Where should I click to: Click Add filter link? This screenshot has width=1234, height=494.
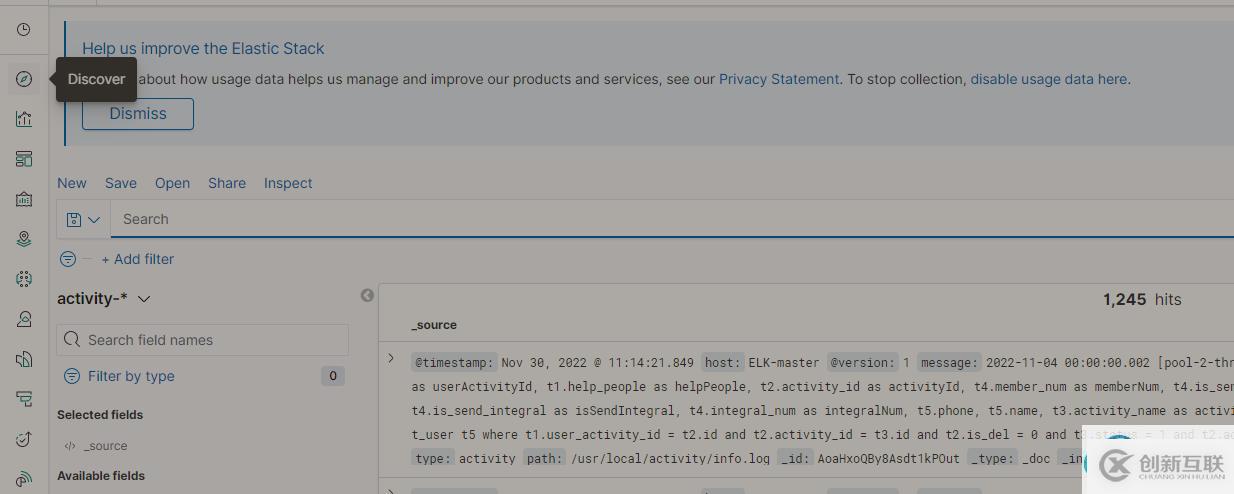137,259
